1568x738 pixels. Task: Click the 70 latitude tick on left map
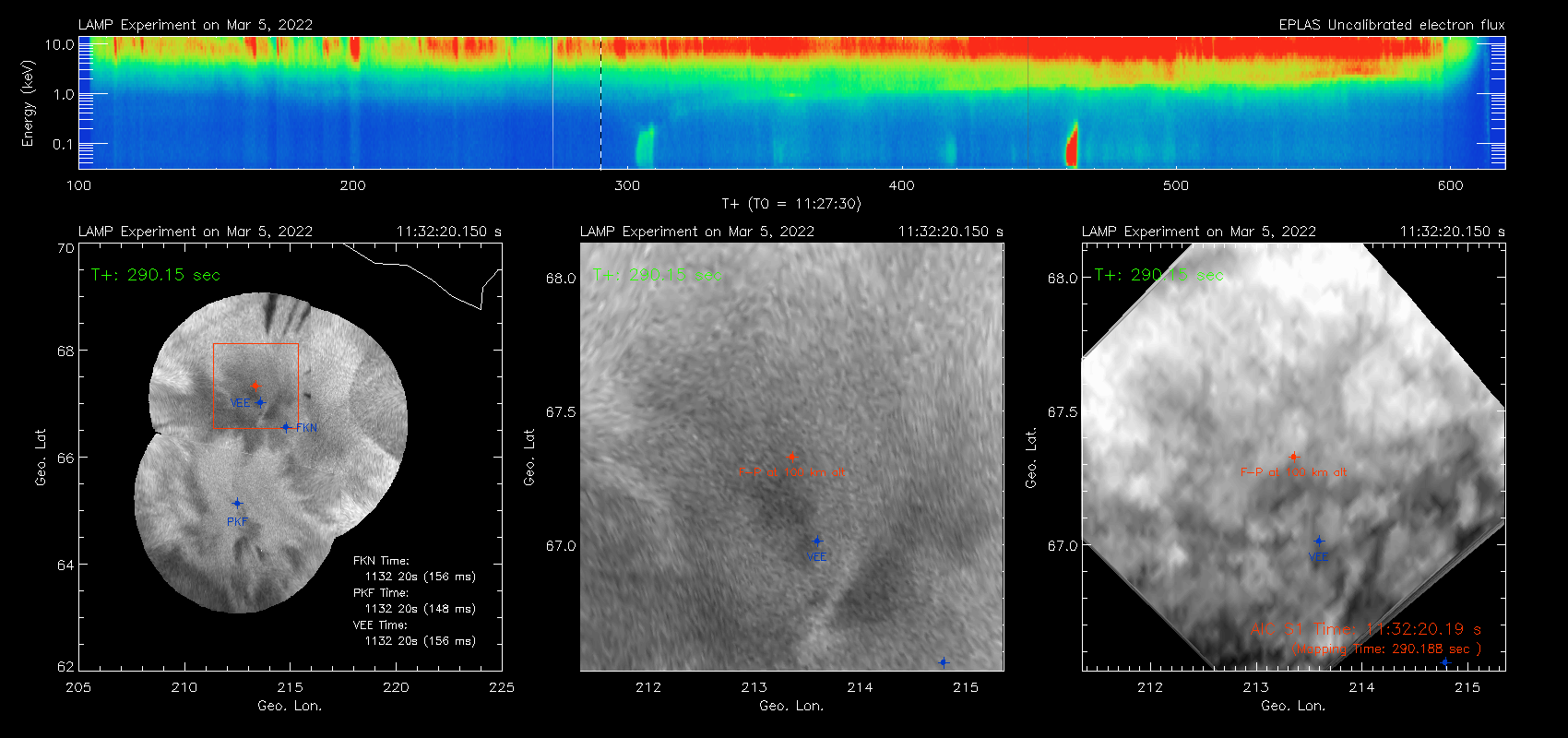[65, 248]
